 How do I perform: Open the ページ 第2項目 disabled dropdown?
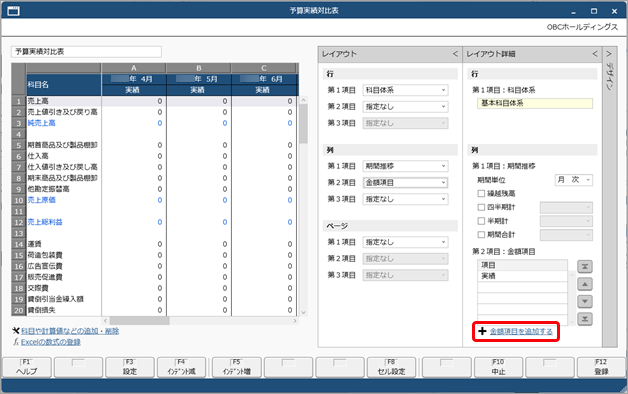click(405, 259)
